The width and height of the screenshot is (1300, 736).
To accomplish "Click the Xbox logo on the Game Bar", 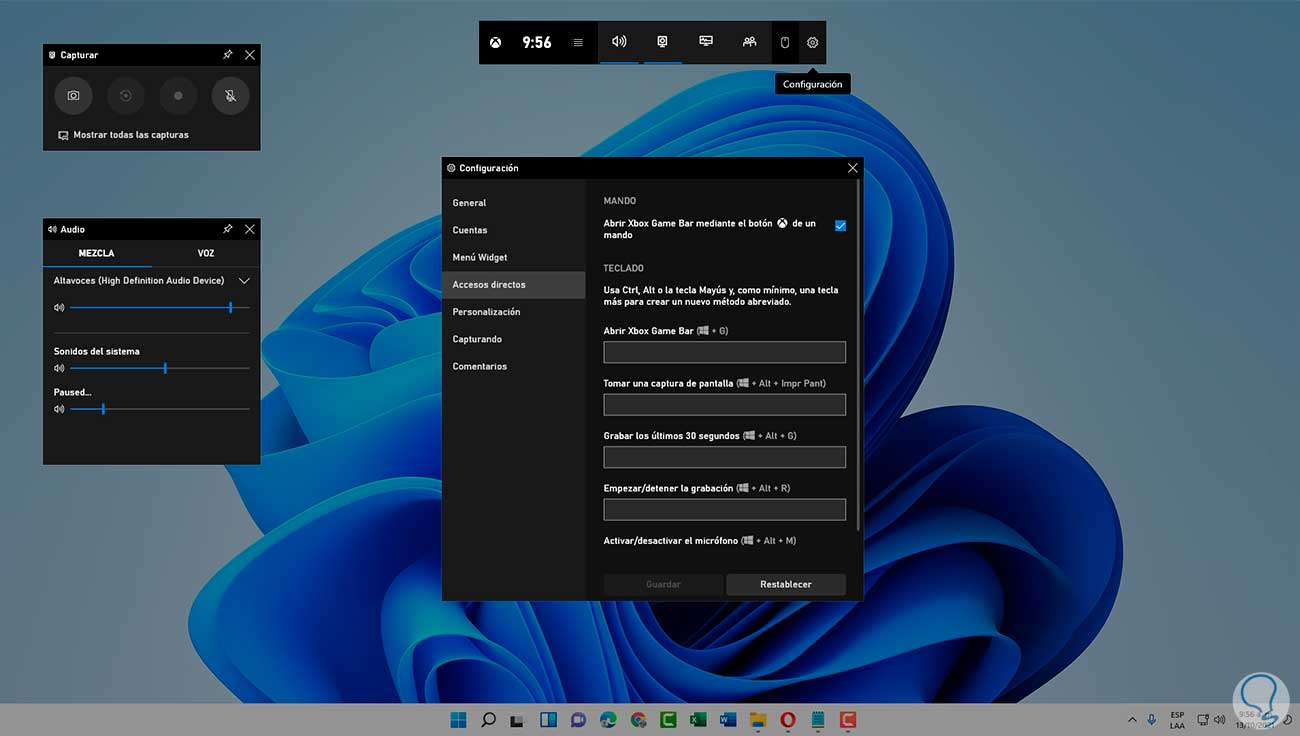I will coord(496,42).
